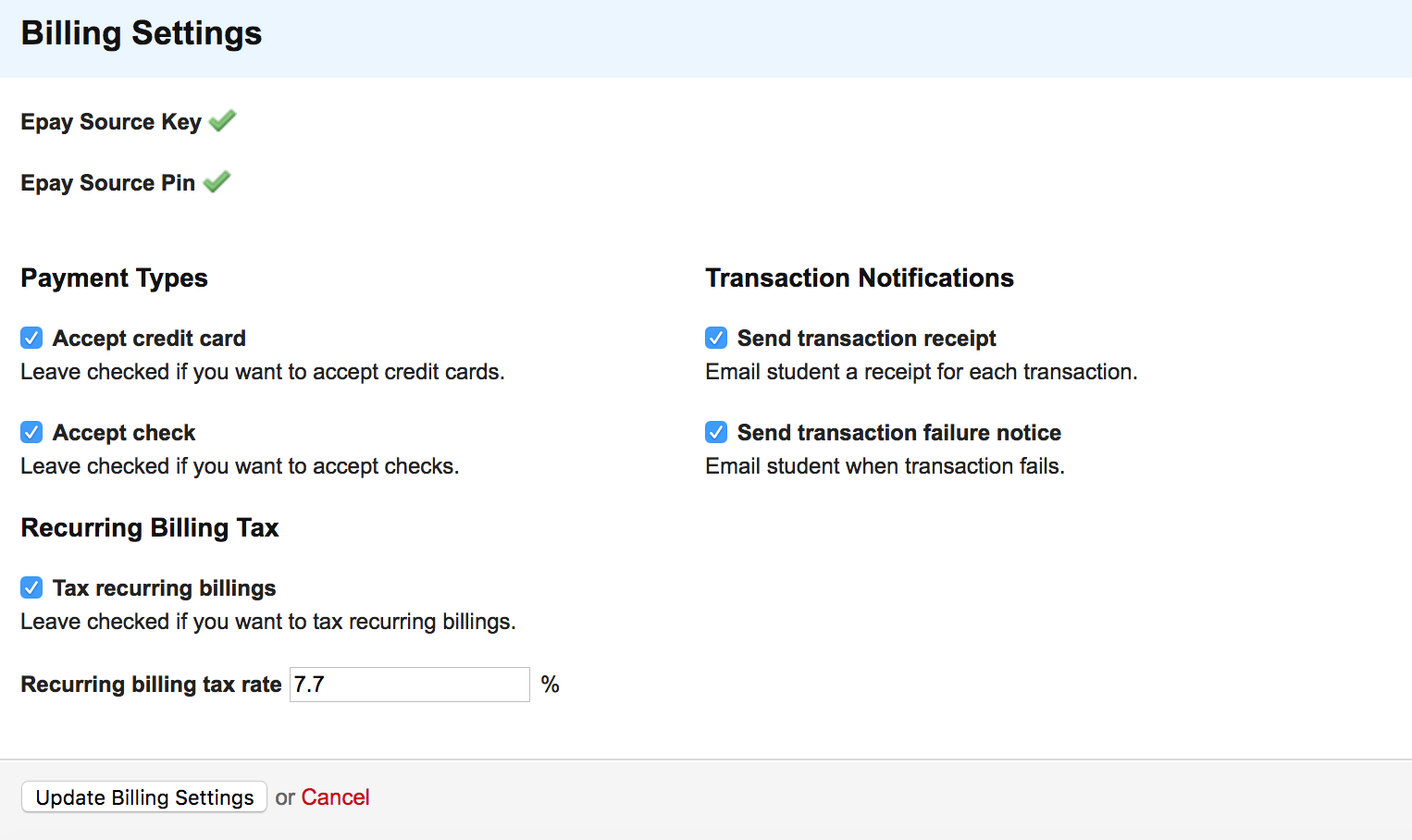Click the Recurring Billing Tax section heading
The width and height of the screenshot is (1412, 840).
pyautogui.click(x=150, y=528)
